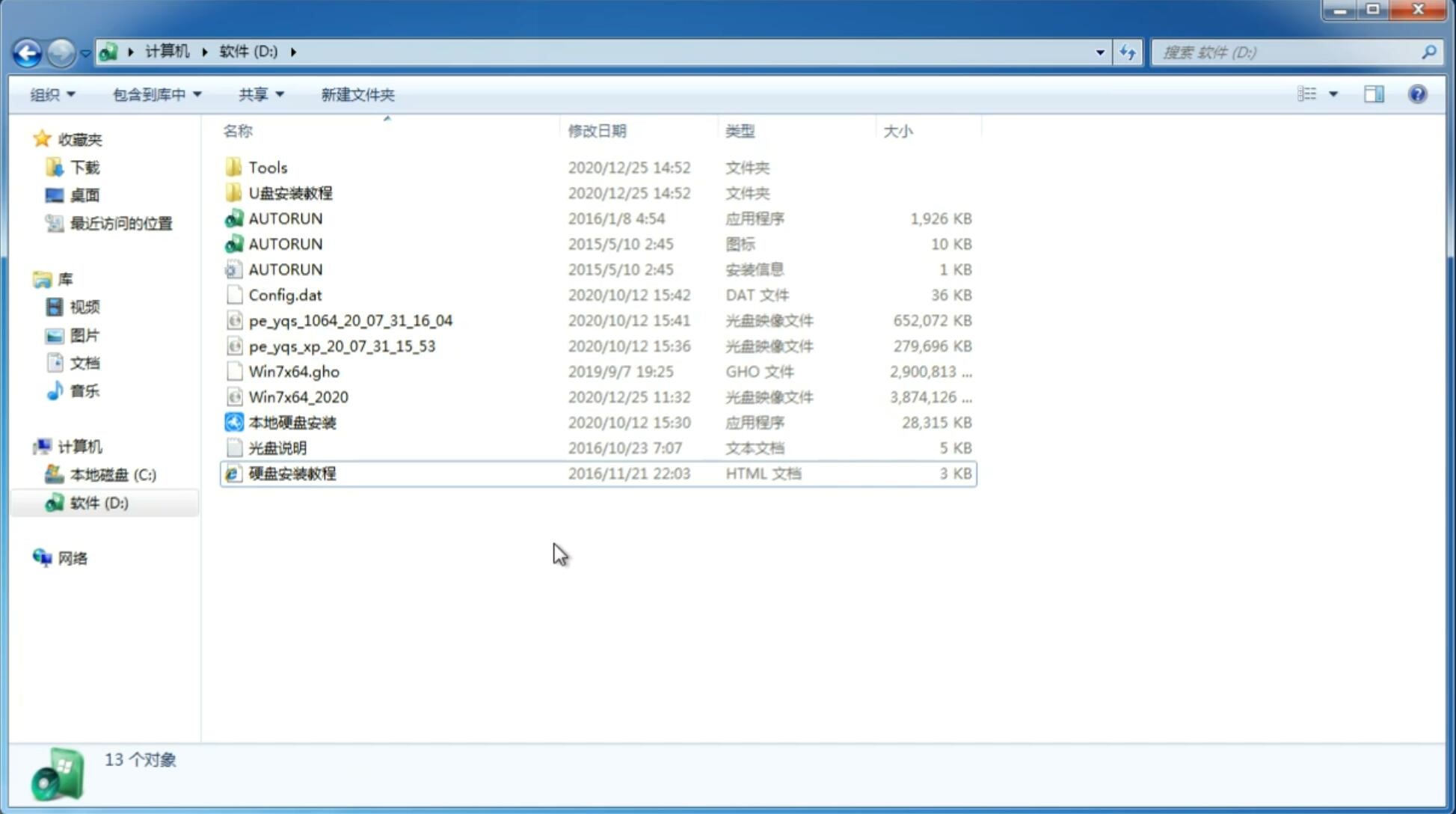Open Win7x64_2020 disc image file
Viewport: 1456px width, 814px height.
(x=297, y=396)
